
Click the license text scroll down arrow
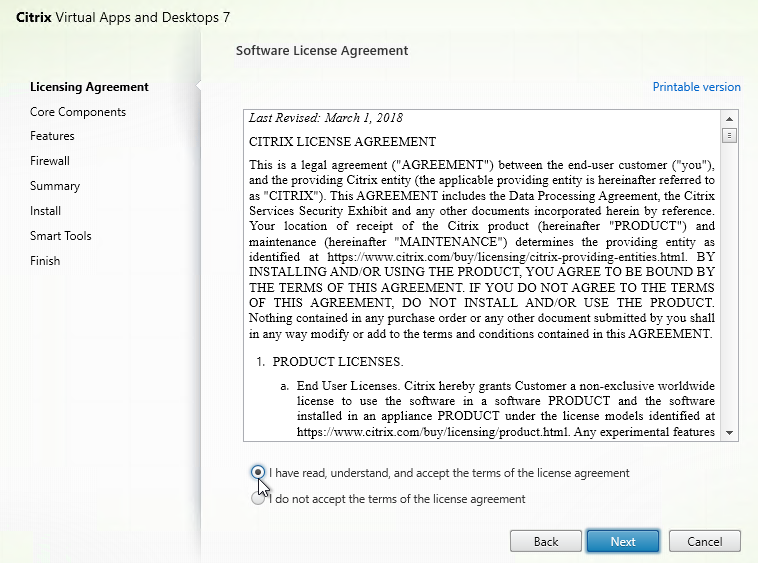tap(729, 433)
